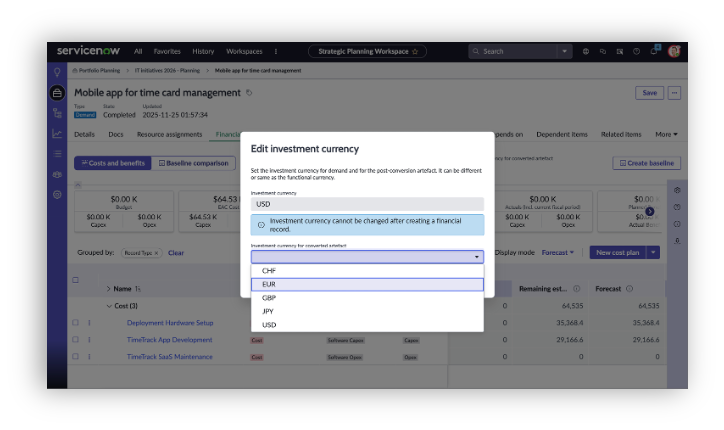
Task: Click info icon next to Remaining est. column
Action: [577, 289]
